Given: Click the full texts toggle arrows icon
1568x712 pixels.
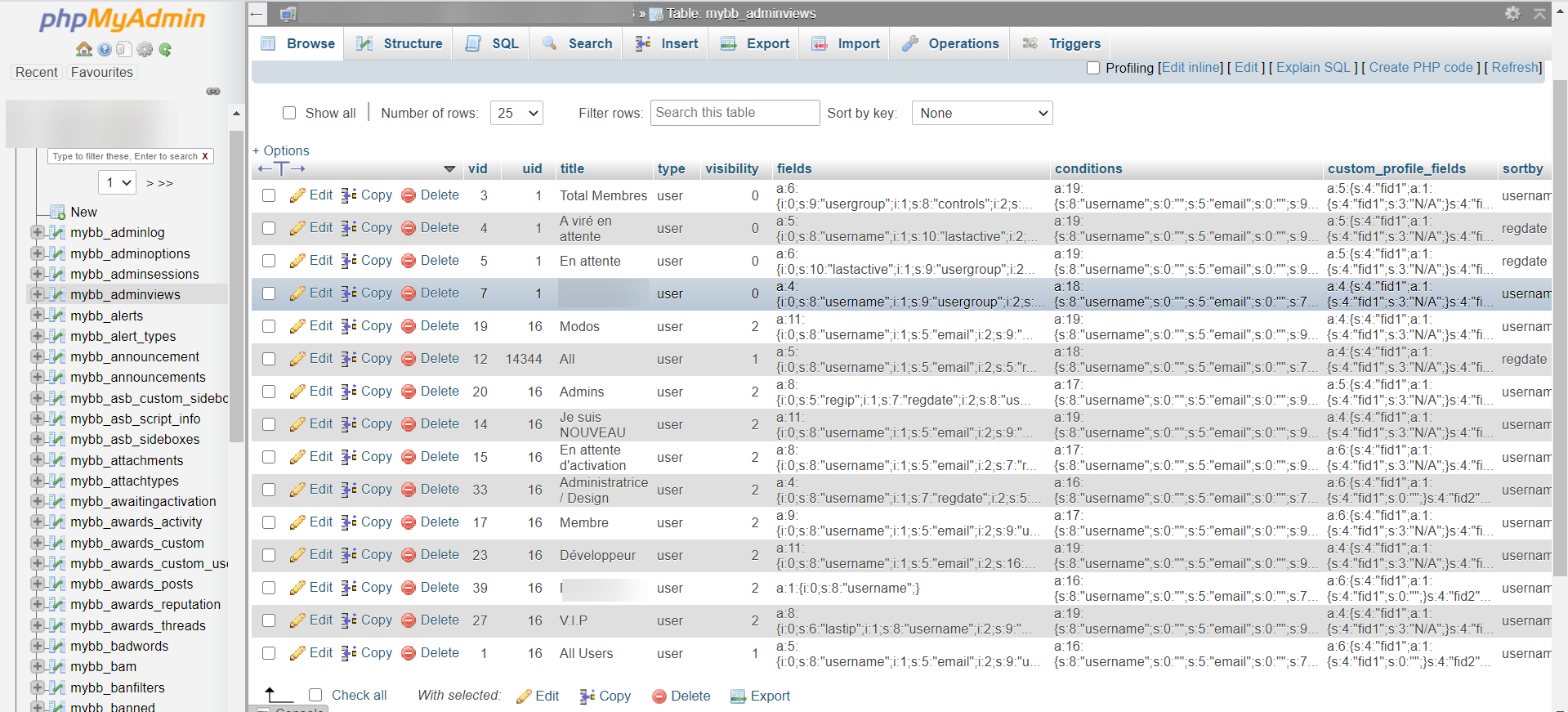Looking at the screenshot, I should tap(281, 168).
